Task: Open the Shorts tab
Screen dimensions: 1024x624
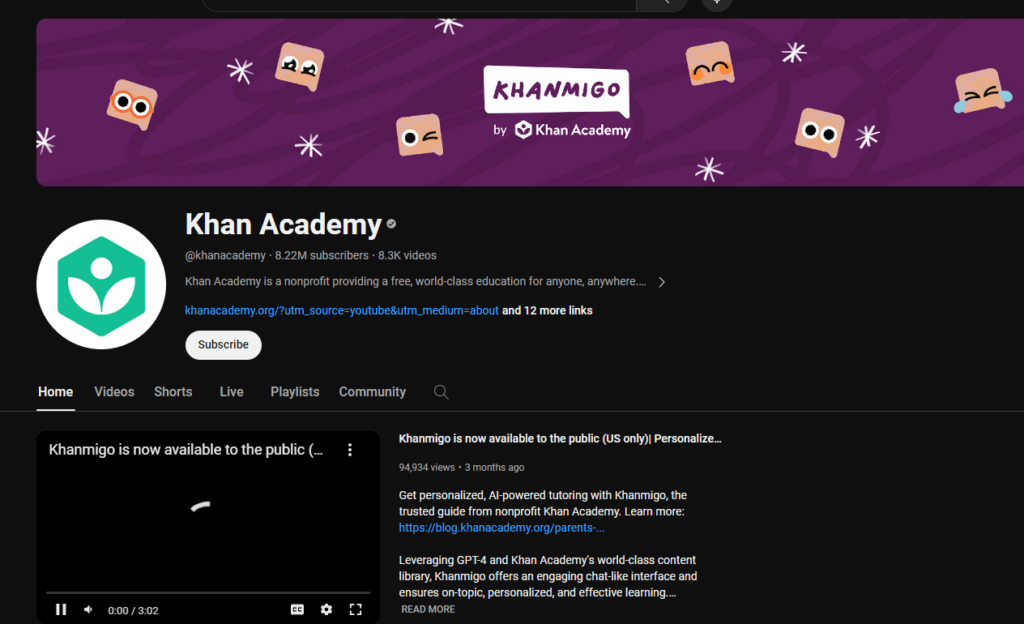Action: click(x=173, y=392)
